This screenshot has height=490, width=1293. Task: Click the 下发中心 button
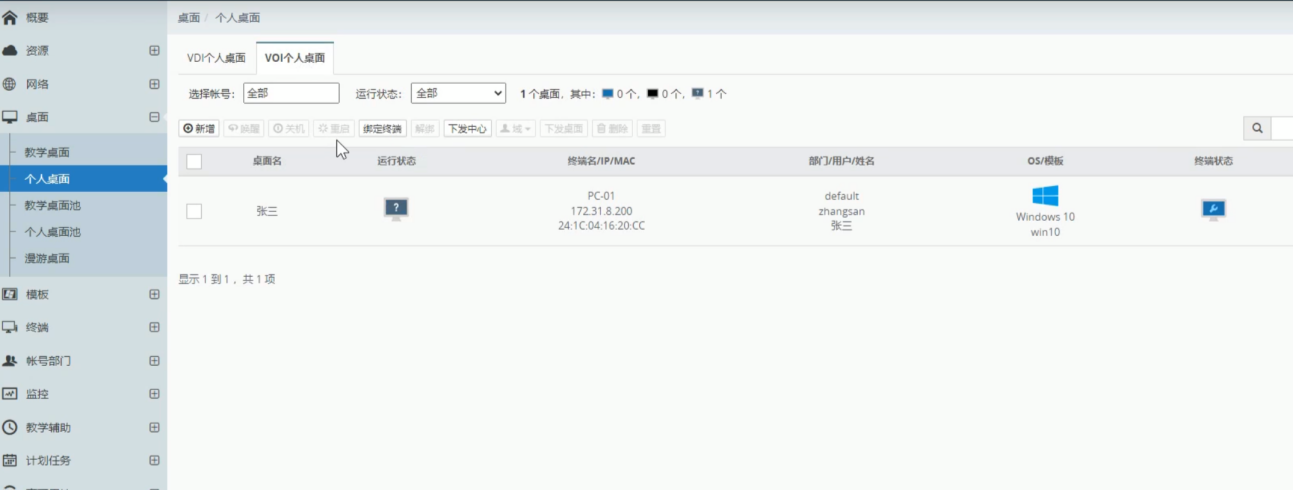(467, 129)
